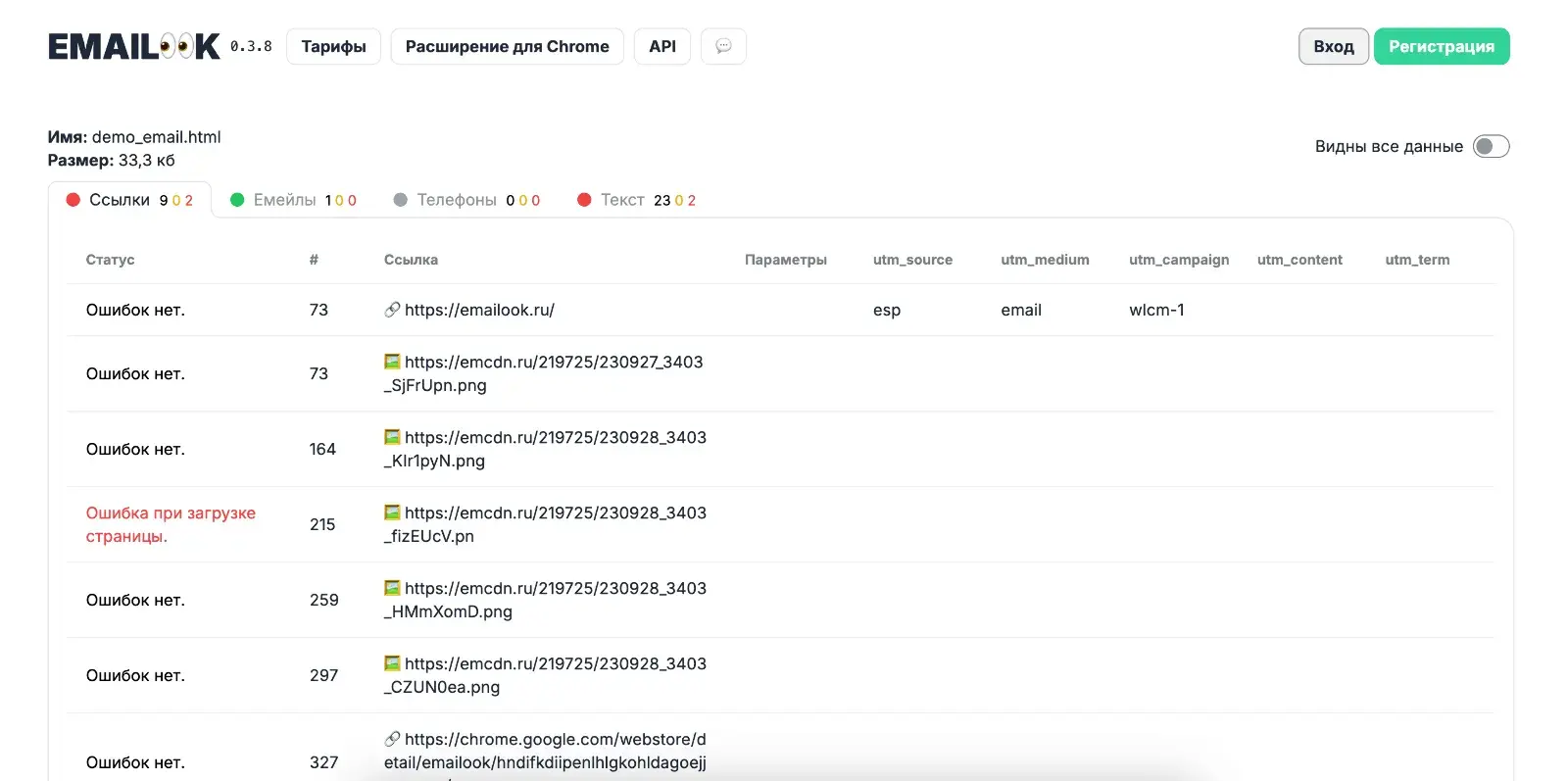Viewport: 1568px width, 781px height.
Task: Click the image icon for _fizEUcV.pn row
Action: click(x=392, y=513)
